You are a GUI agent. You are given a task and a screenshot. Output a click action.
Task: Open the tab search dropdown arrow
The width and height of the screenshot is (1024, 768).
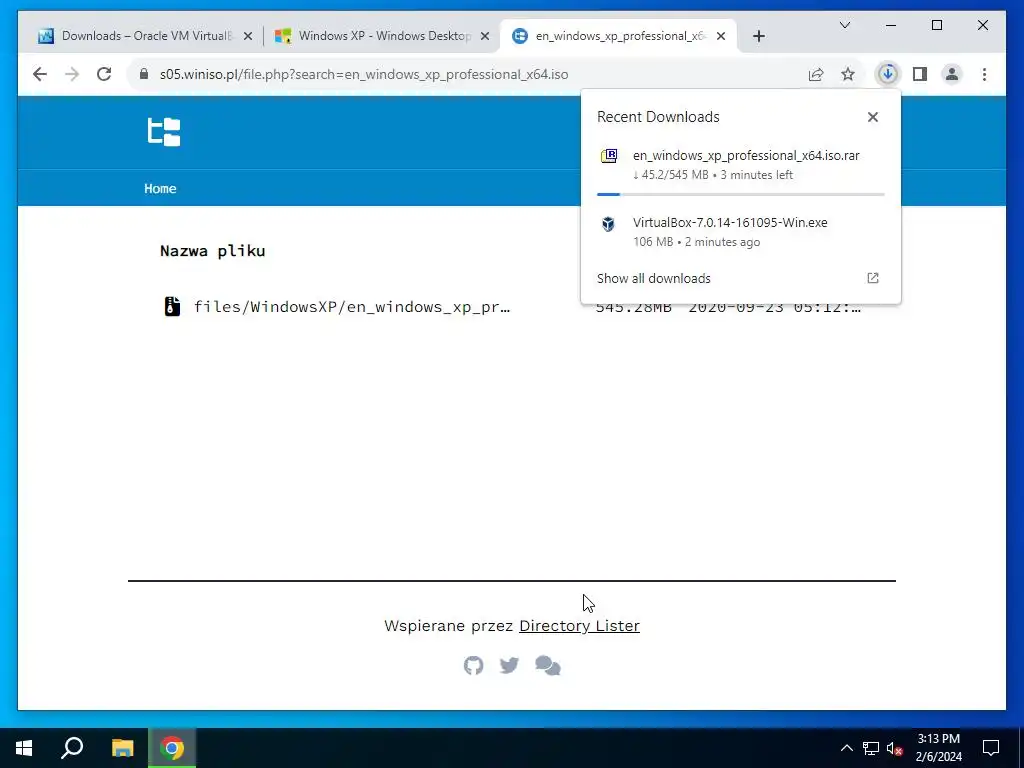tap(844, 25)
